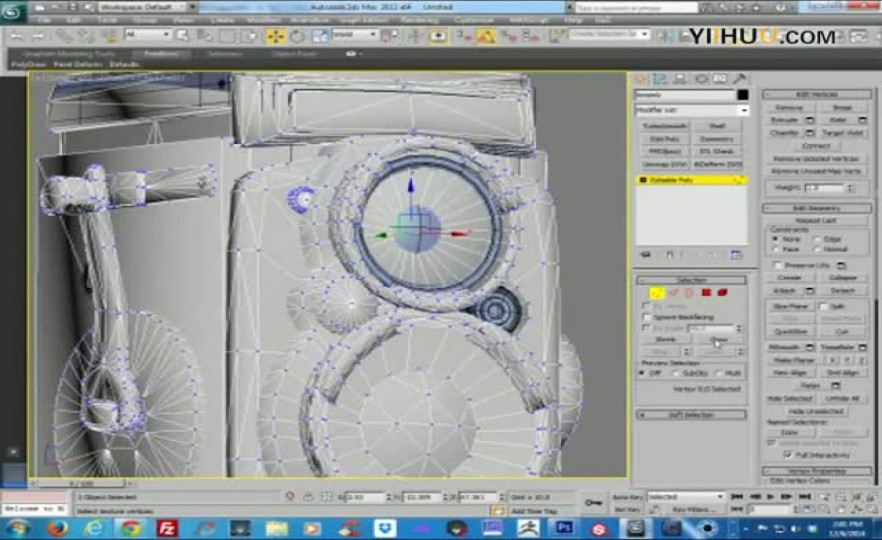
Task: Select Polygon sub-object level icon
Action: [706, 292]
